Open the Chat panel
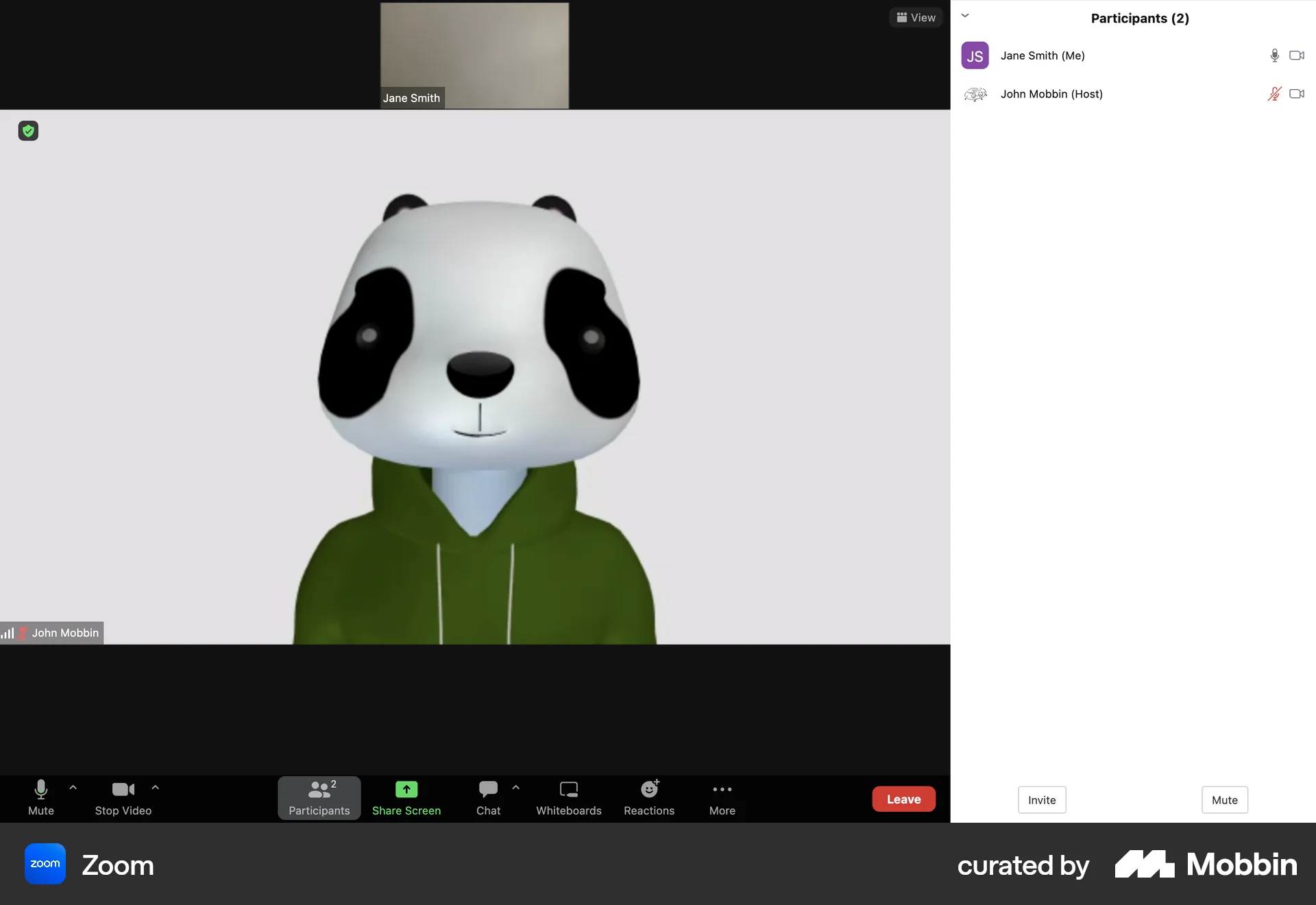The height and width of the screenshot is (905, 1316). coord(488,799)
